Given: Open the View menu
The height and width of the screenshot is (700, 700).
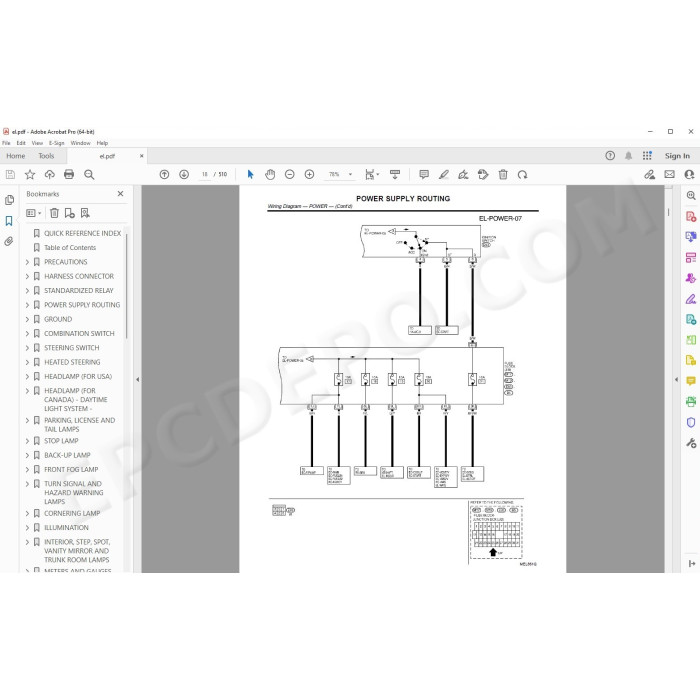Looking at the screenshot, I should tap(37, 143).
